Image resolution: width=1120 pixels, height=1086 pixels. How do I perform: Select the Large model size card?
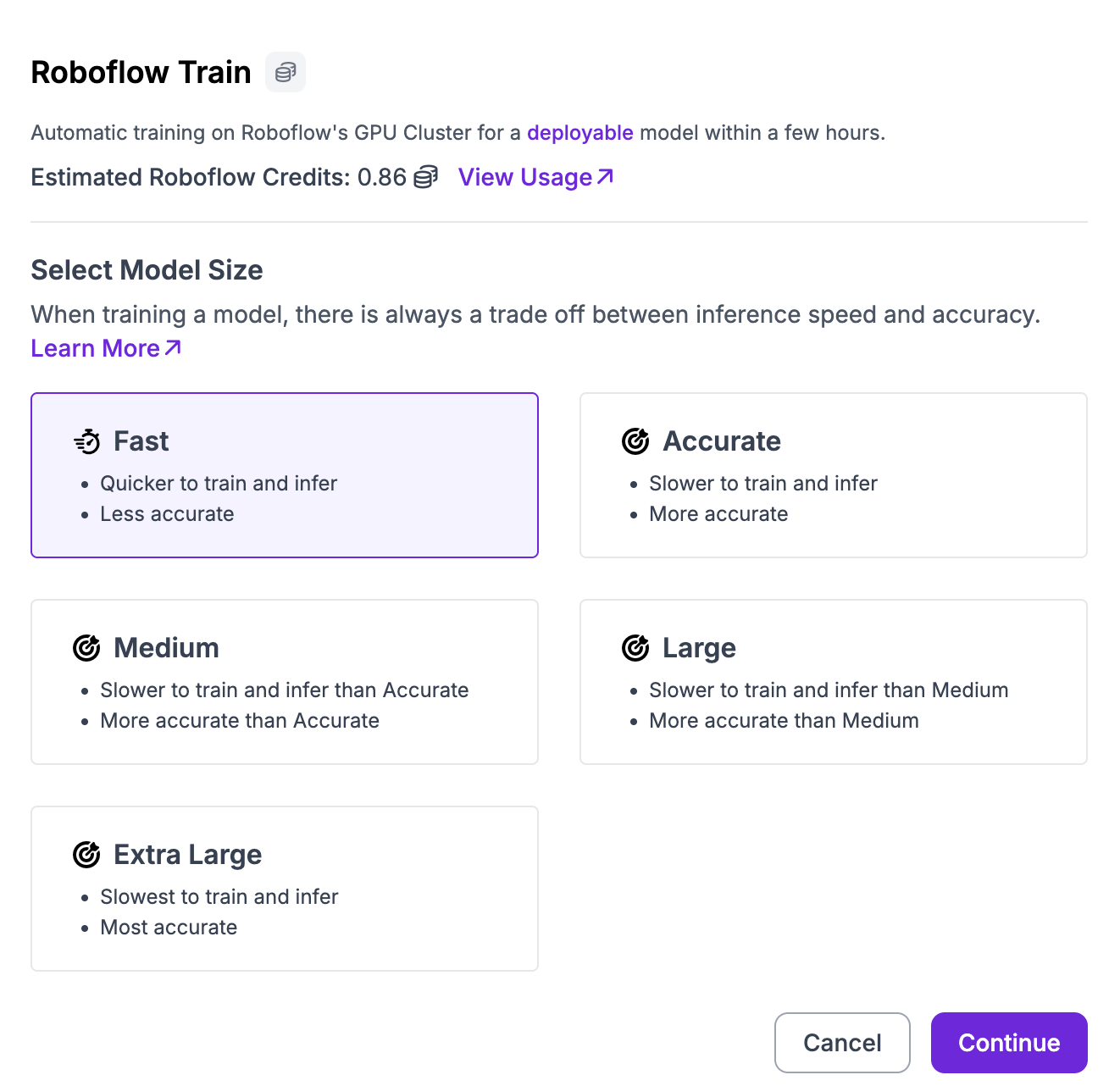833,682
